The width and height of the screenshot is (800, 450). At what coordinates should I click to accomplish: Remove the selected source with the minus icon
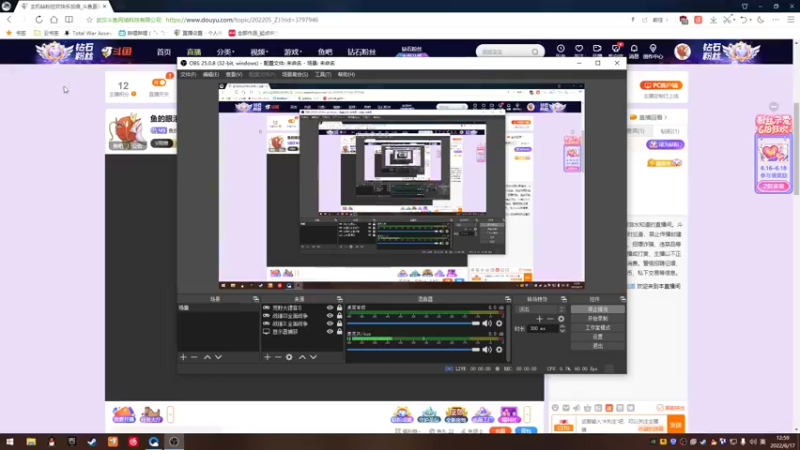click(278, 357)
